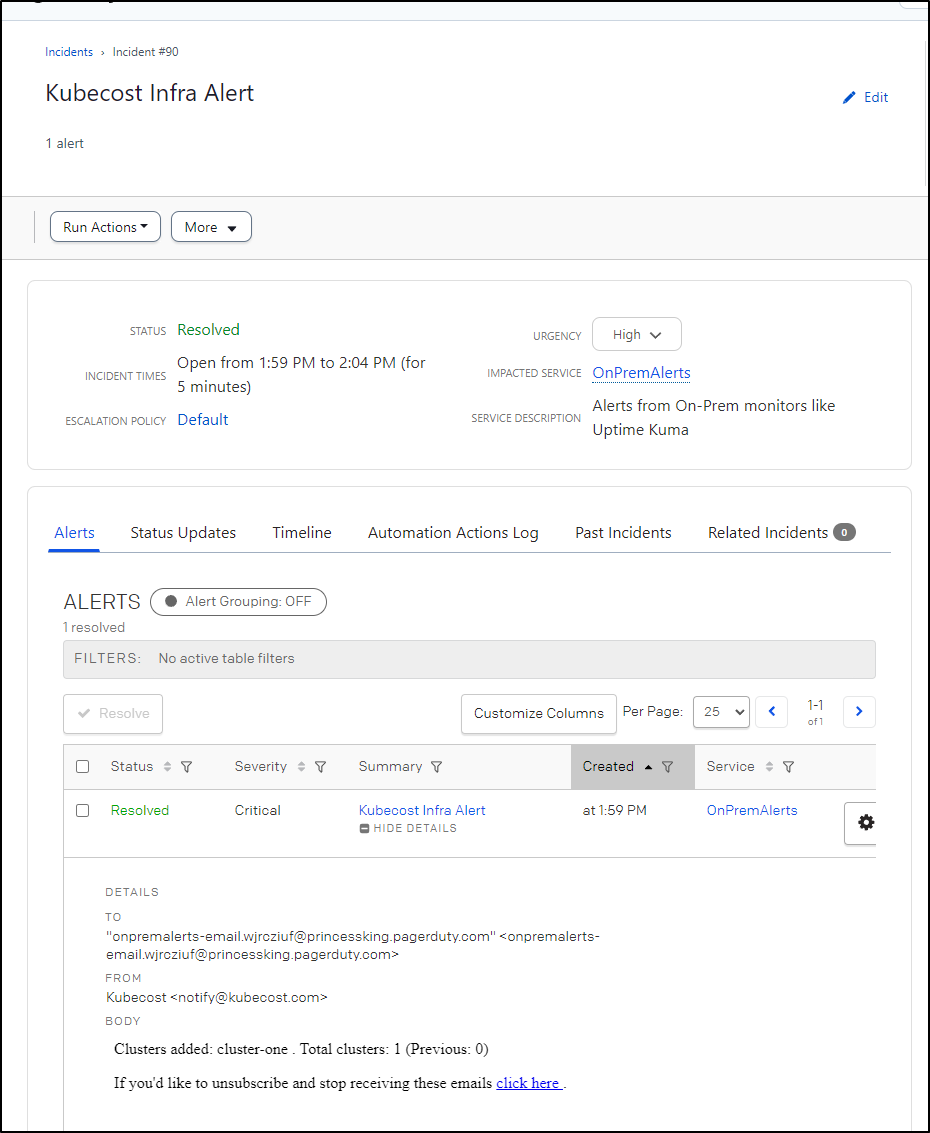Open the Per Page 25 selector
This screenshot has width=930, height=1133.
[x=721, y=712]
